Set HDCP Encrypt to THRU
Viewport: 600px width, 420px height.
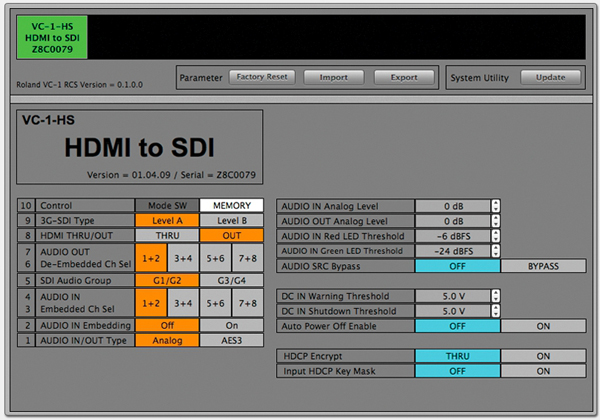click(x=458, y=356)
